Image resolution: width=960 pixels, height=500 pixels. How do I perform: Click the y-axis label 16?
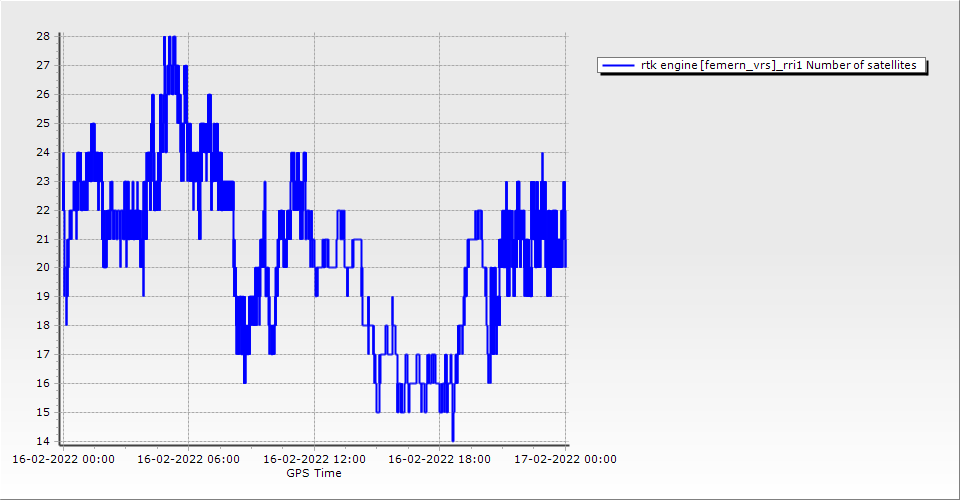(x=43, y=383)
